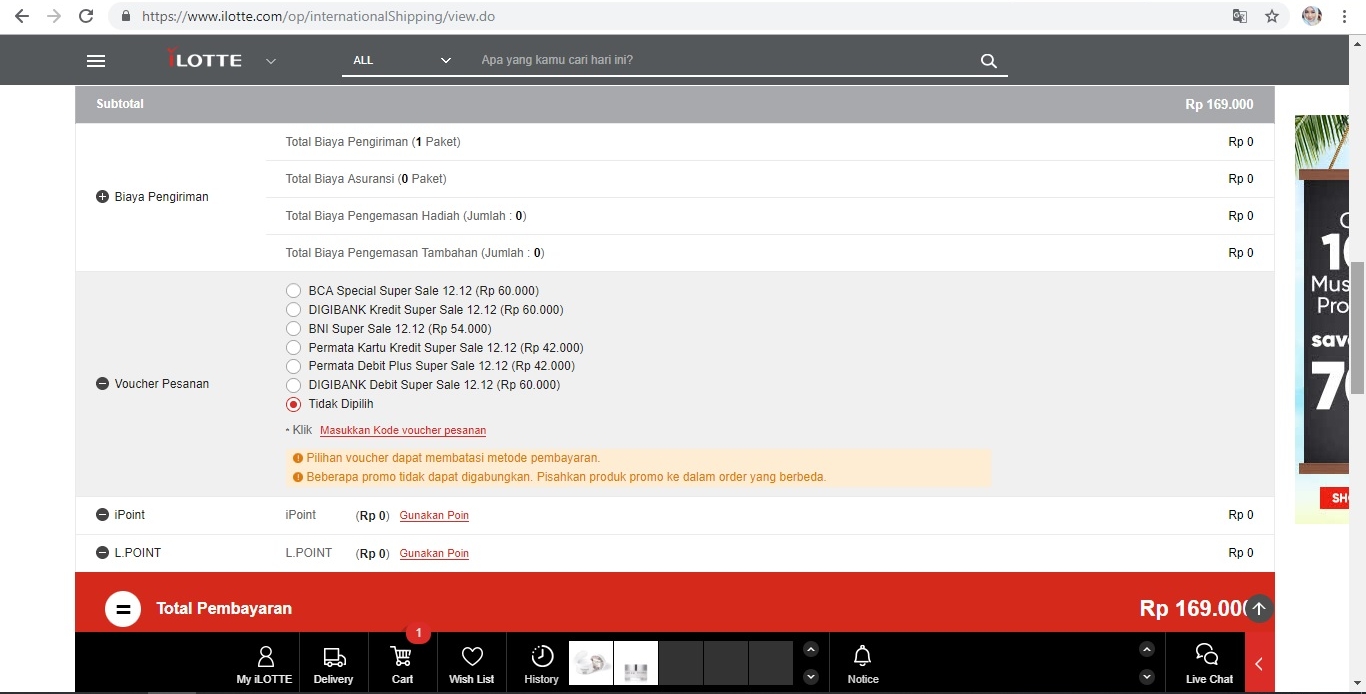The height and width of the screenshot is (694, 1366).
Task: Click the second history product thumbnail
Action: (x=636, y=663)
